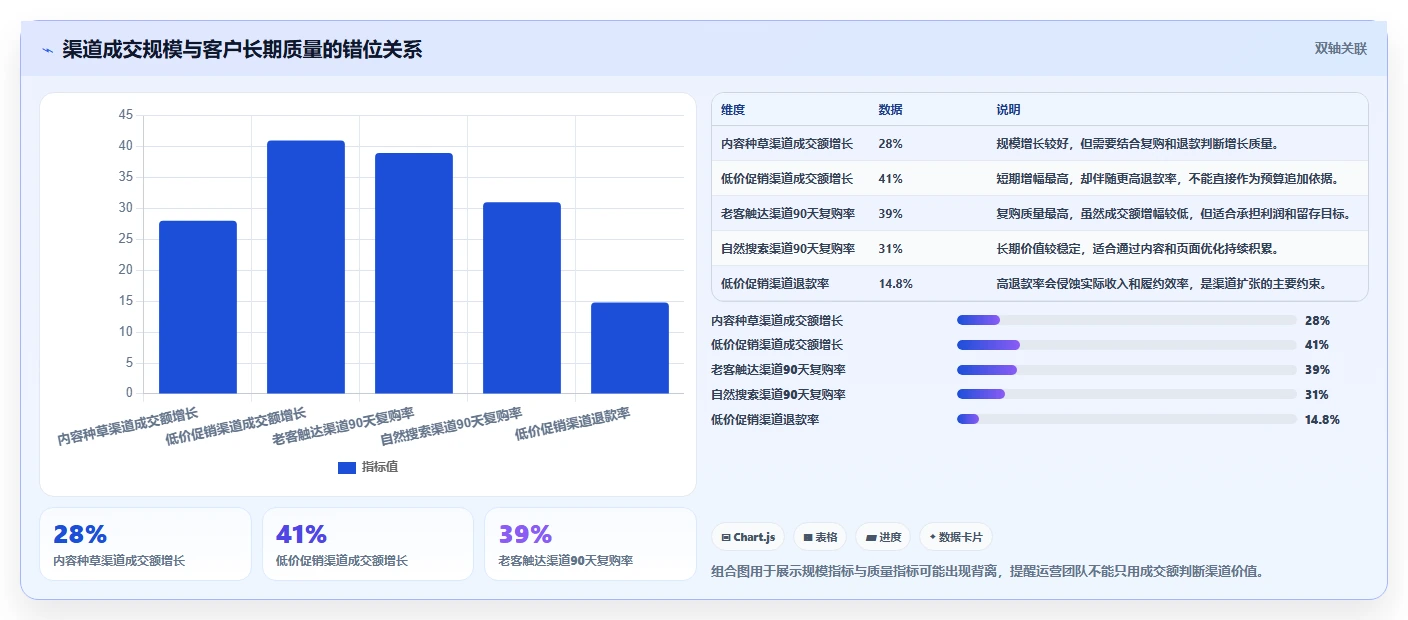This screenshot has height=620, width=1408.
Task: Click the 内容种草渠道成交额增长 bar in chart
Action: point(198,307)
